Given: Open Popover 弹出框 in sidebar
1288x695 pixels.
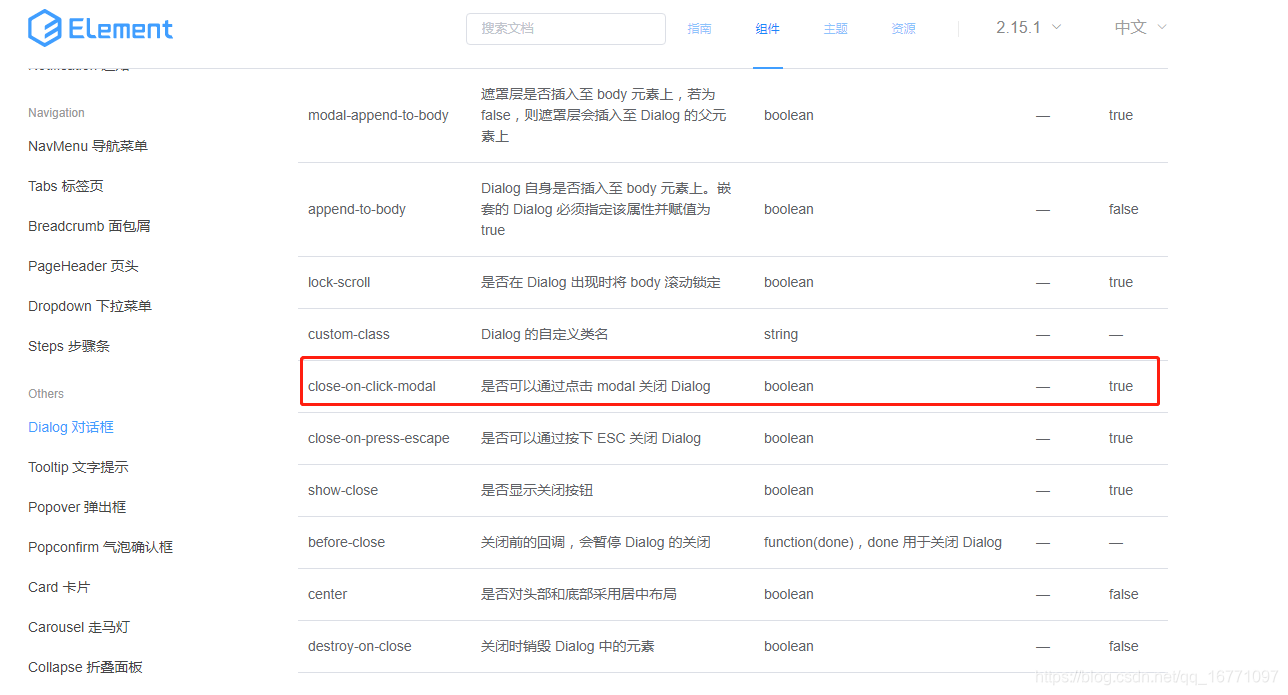Looking at the screenshot, I should point(77,507).
